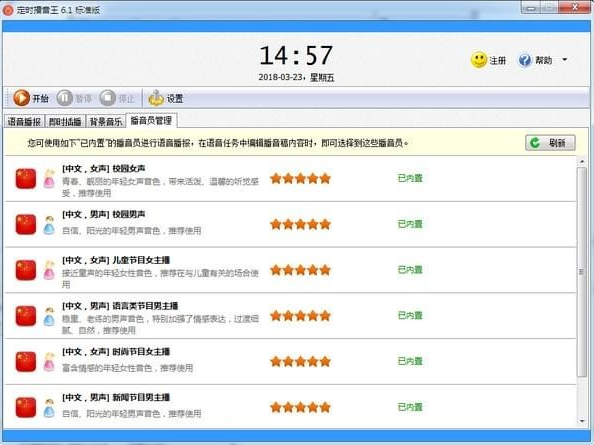The width and height of the screenshot is (594, 445).
Task: Click the vertical scrollbar thumb of voice list
Action: coord(582,272)
